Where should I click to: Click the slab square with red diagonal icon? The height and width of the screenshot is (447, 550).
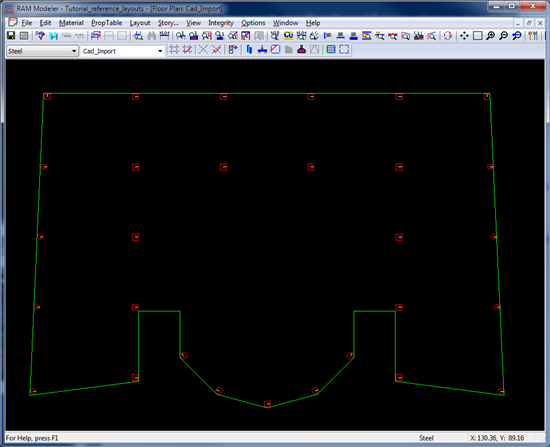(275, 49)
